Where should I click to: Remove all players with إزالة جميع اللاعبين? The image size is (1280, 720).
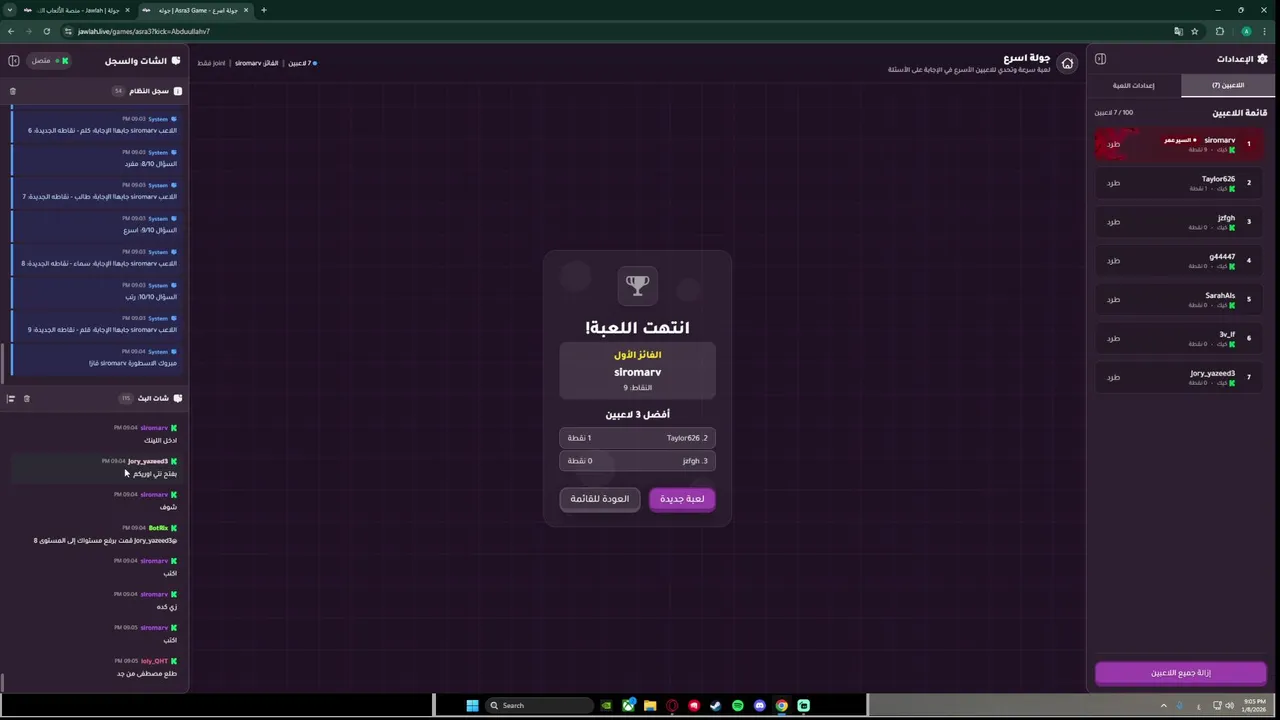click(x=1181, y=673)
